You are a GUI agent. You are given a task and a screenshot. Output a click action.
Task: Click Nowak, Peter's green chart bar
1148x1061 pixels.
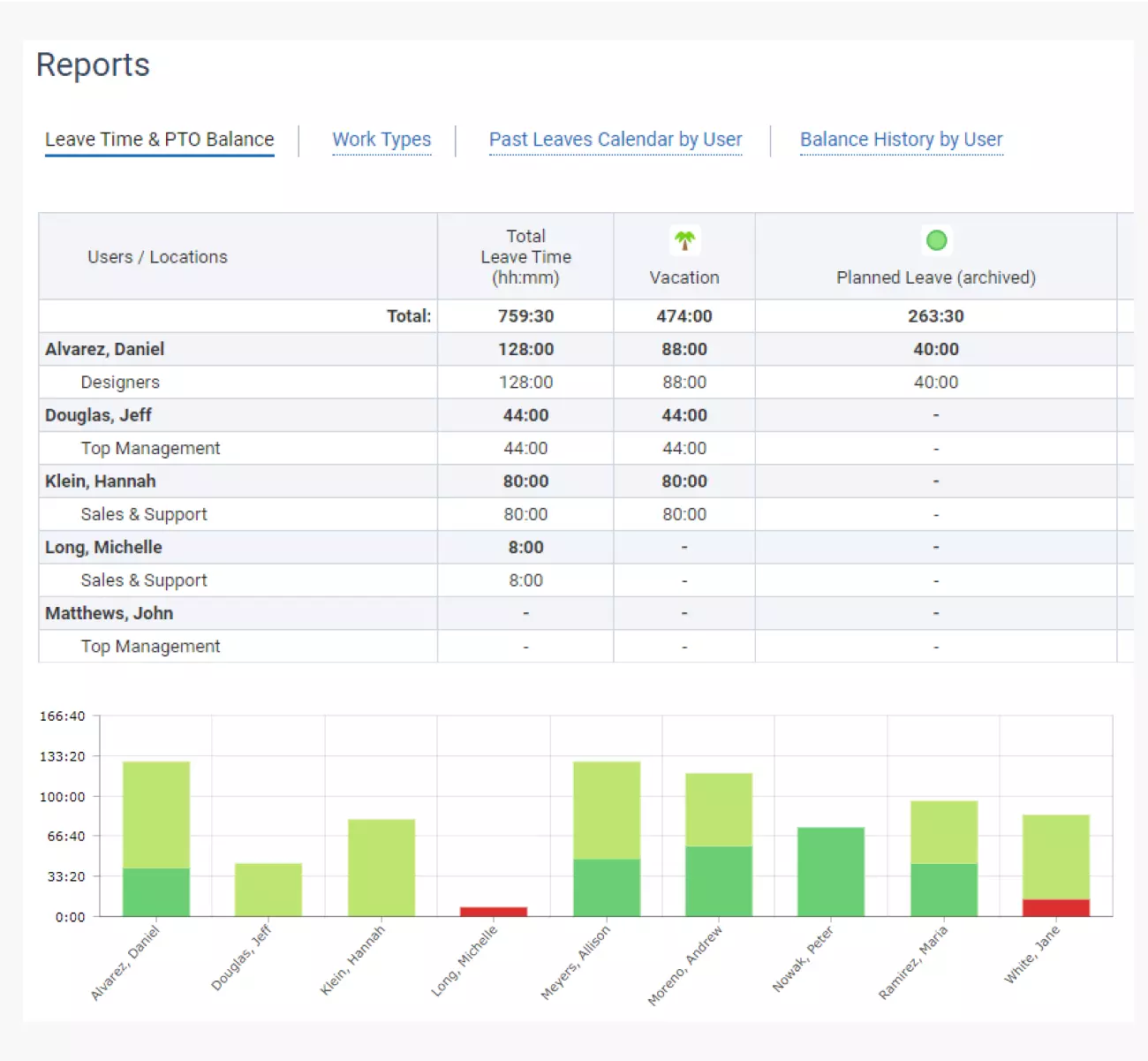click(831, 871)
